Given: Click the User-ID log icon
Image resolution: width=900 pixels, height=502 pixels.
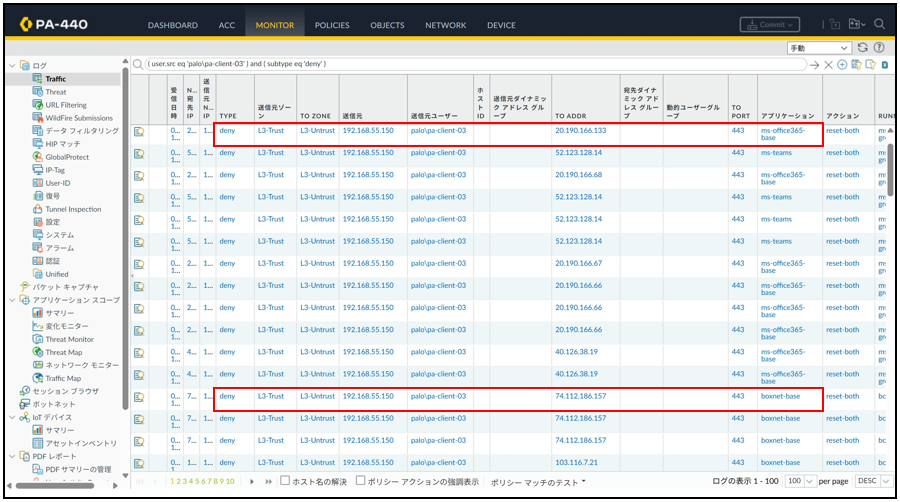Looking at the screenshot, I should click(x=38, y=183).
